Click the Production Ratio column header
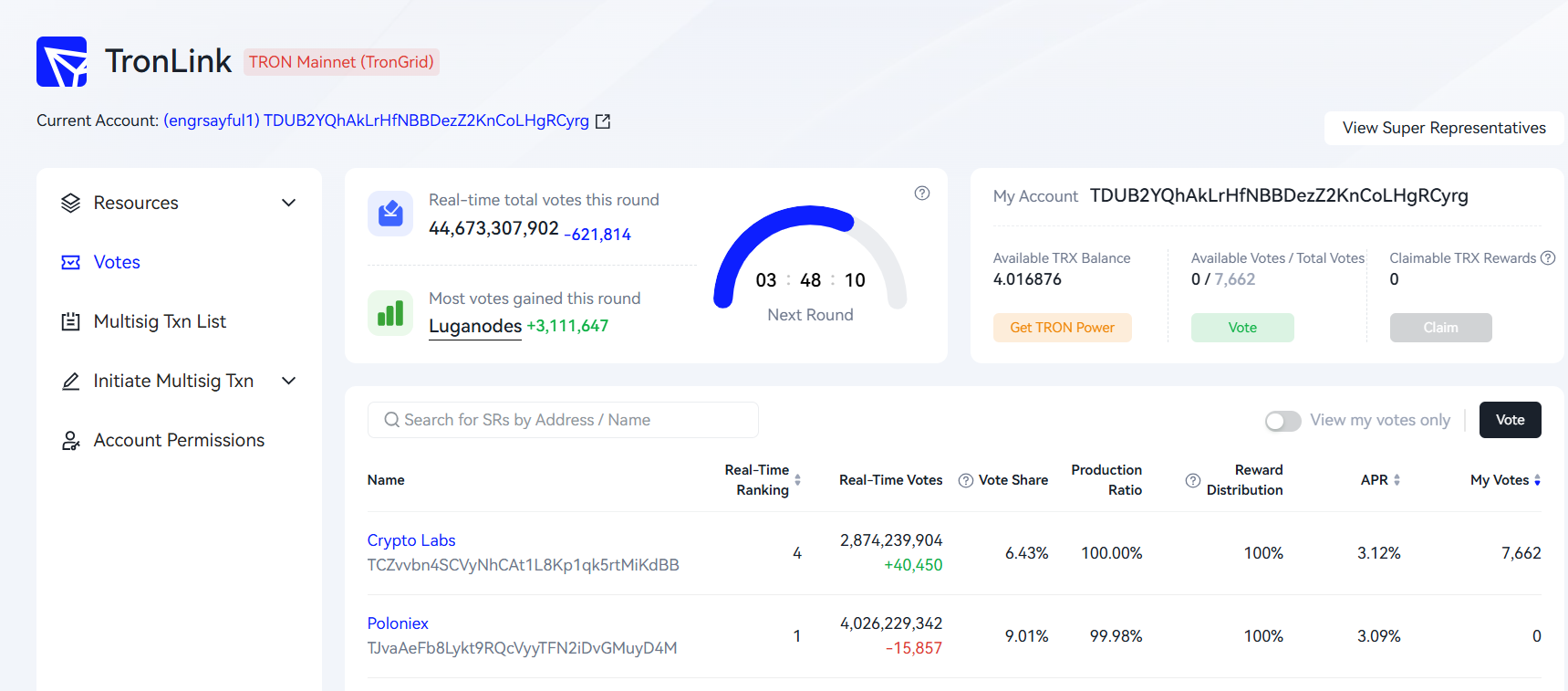The height and width of the screenshot is (691, 1568). [1106, 480]
